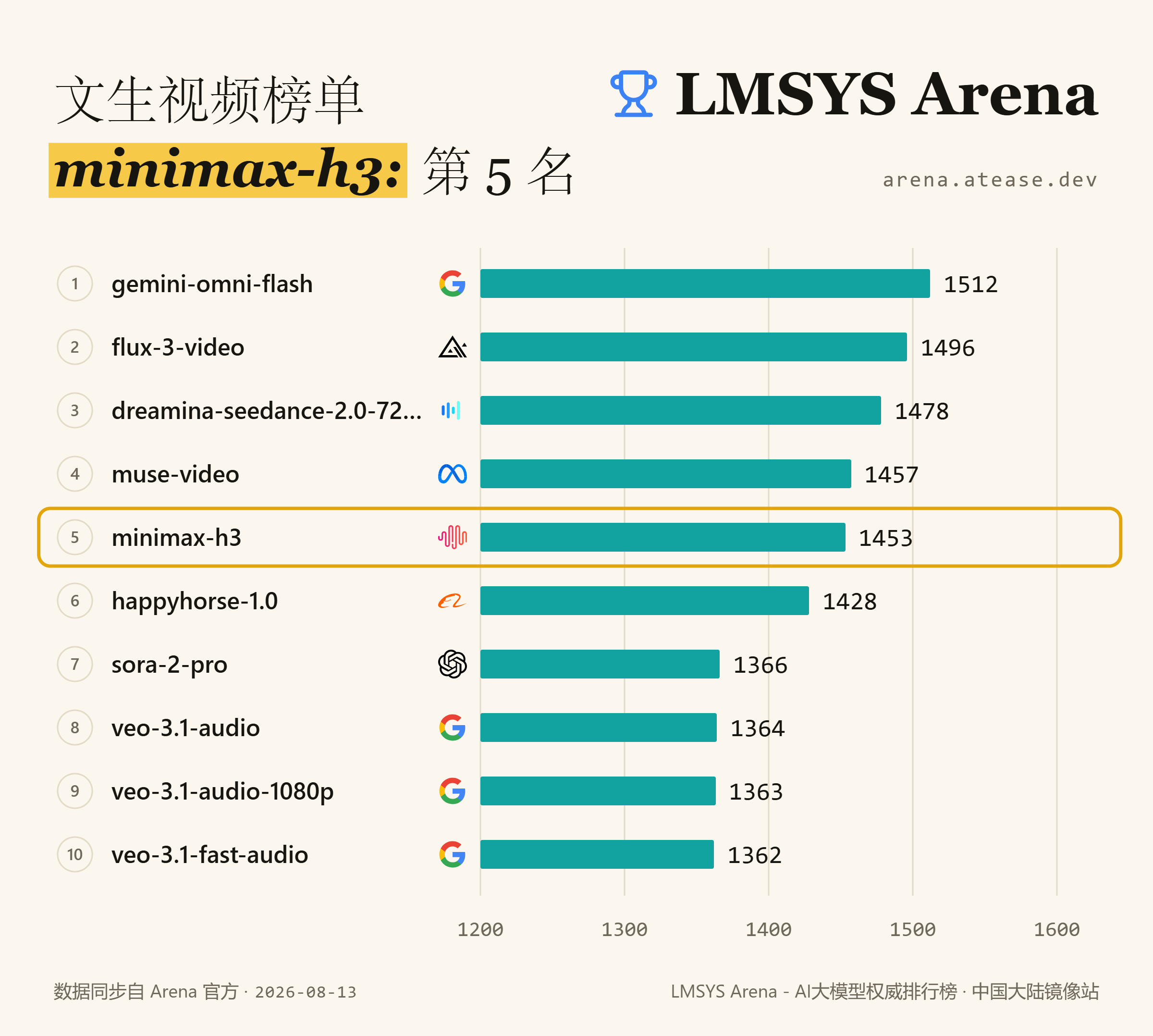Click the 1300 axis label
The image size is (1153, 1036).
625,929
